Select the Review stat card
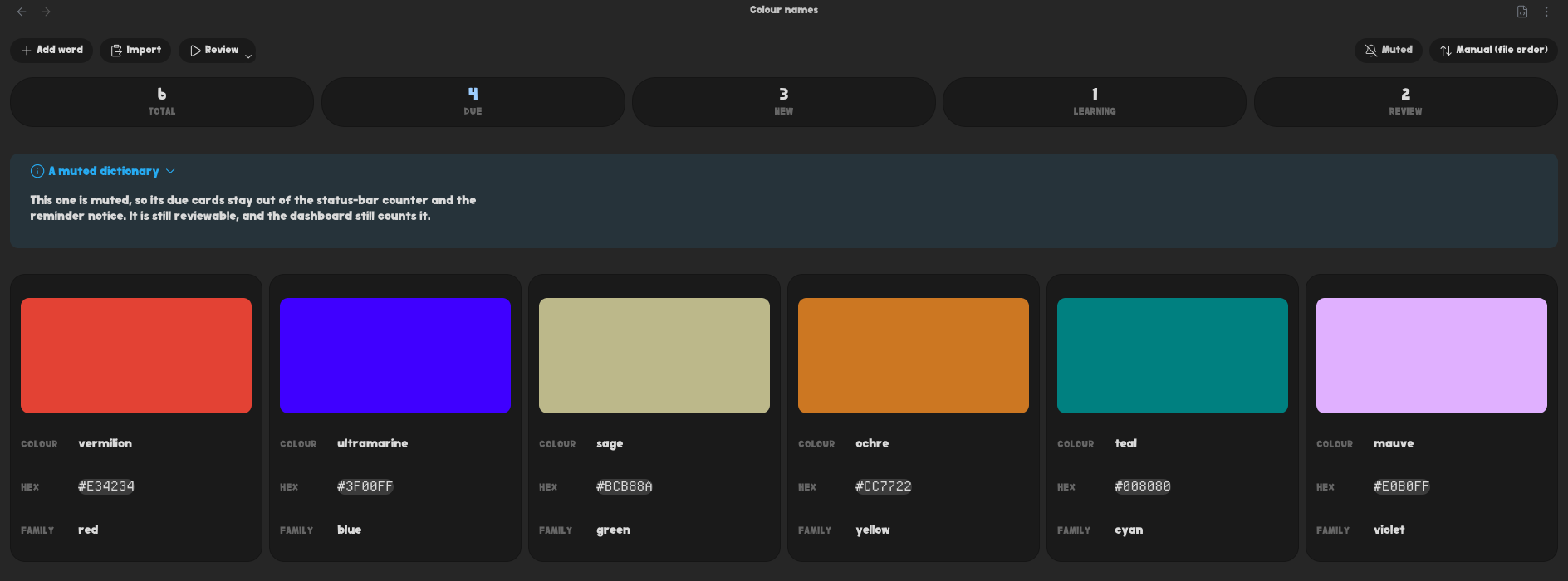The image size is (1568, 581). 1405,102
